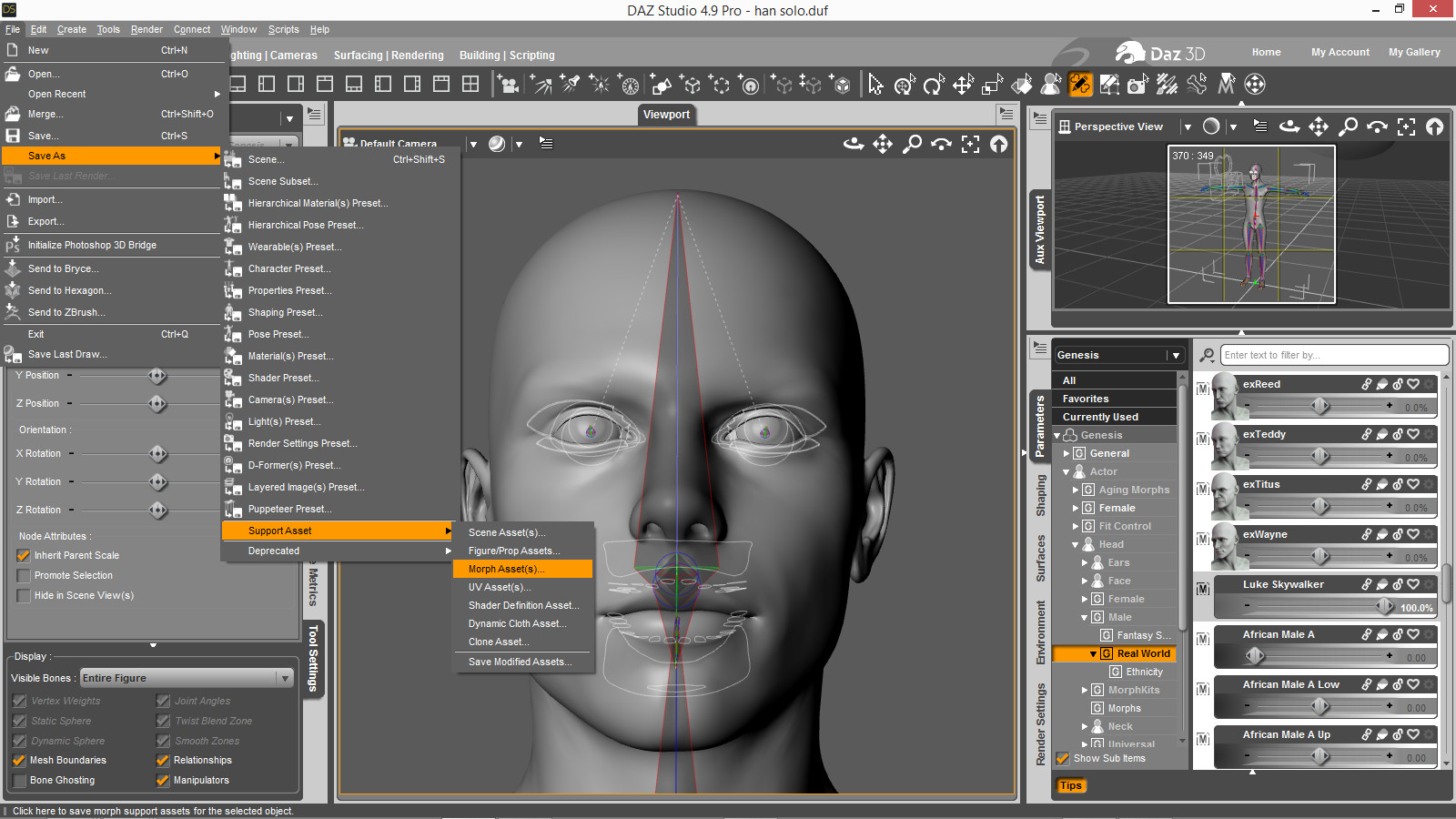Switch to the Shaping side tab

[x=1040, y=495]
